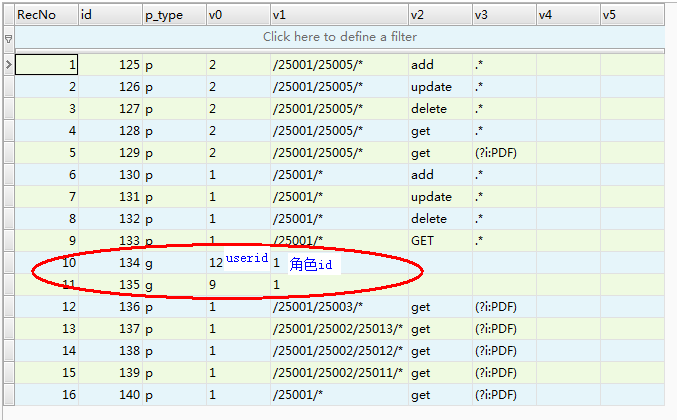The width and height of the screenshot is (677, 420).
Task: Click the 'delete' cell in row id 127
Action: tap(440, 109)
